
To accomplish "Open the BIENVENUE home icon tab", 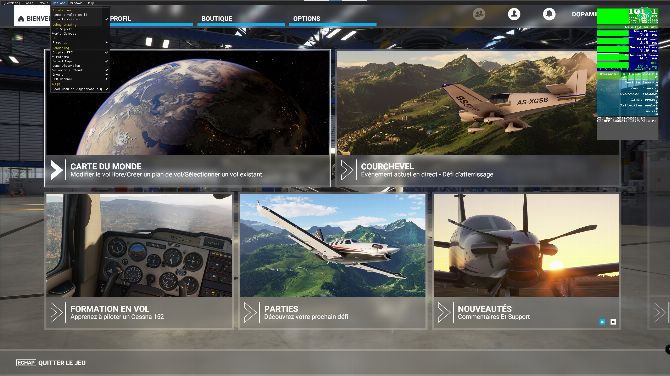I will coord(32,18).
